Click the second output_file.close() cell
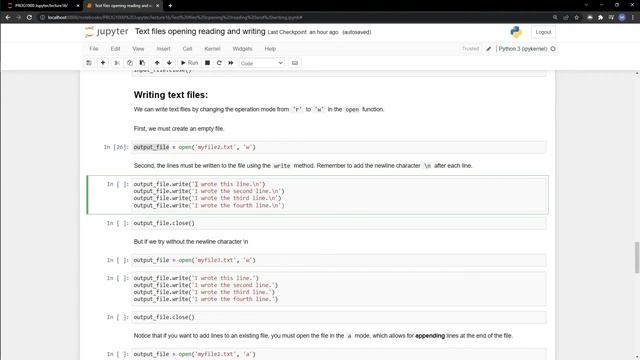This screenshot has width=640, height=360. point(339,317)
